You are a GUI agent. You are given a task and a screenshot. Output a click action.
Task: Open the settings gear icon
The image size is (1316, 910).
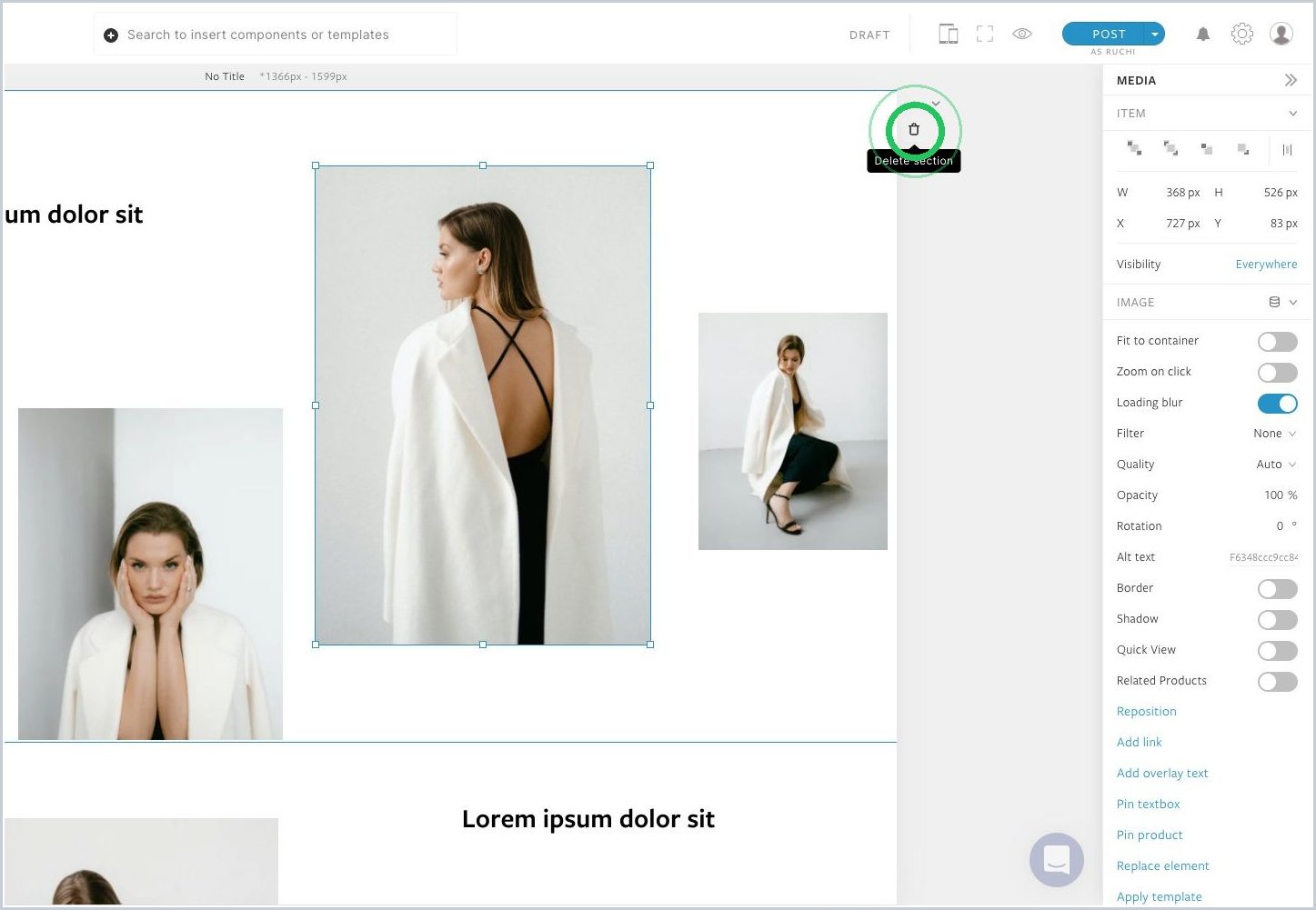(x=1241, y=34)
